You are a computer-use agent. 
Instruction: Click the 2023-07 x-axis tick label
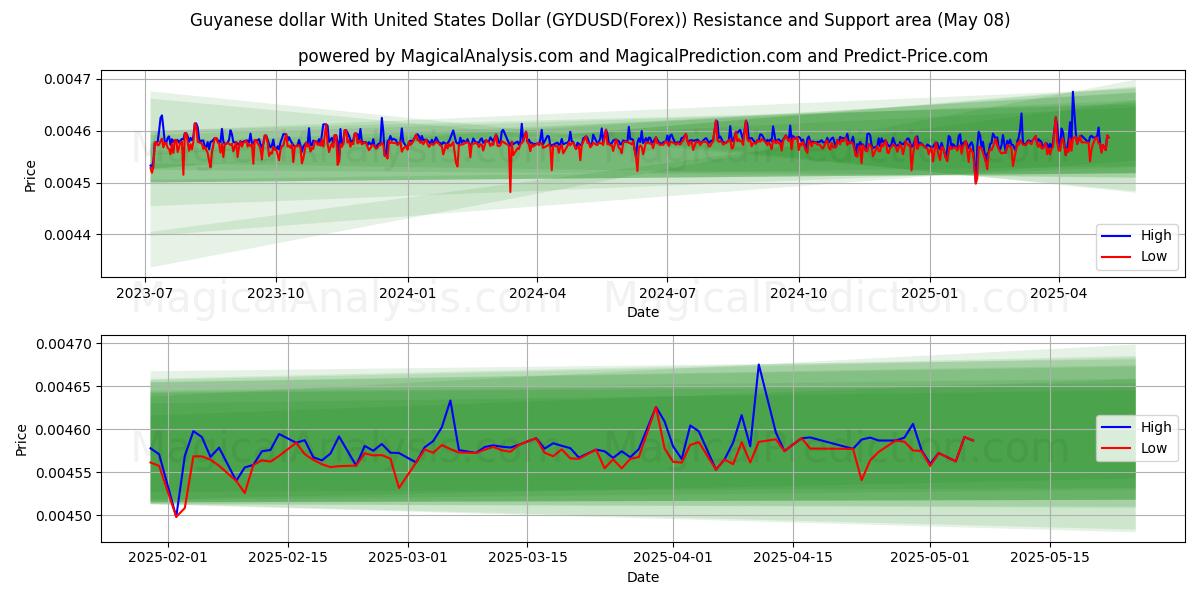[145, 295]
